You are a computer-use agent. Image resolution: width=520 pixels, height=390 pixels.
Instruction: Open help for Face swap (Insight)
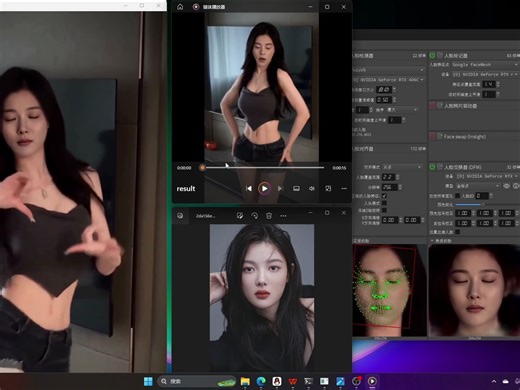coord(440,136)
